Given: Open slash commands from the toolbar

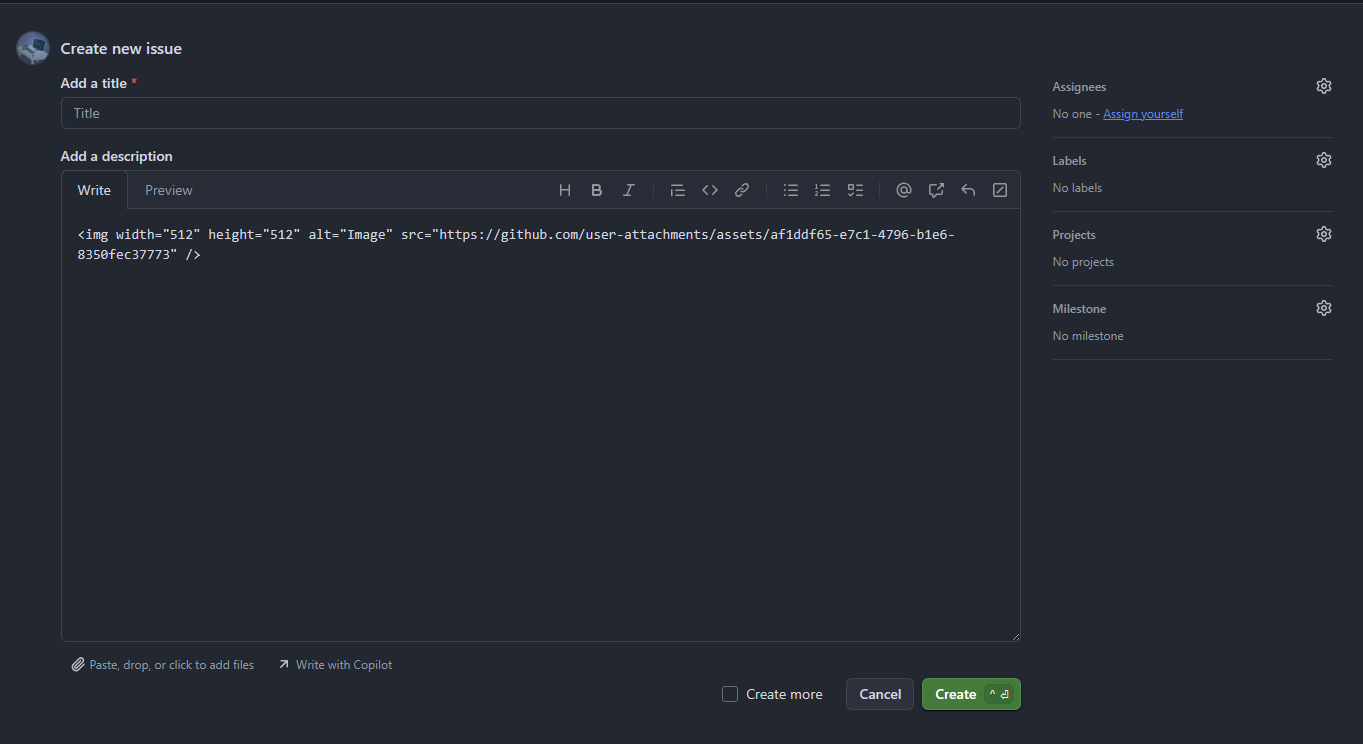Looking at the screenshot, I should pyautogui.click(x=1000, y=190).
